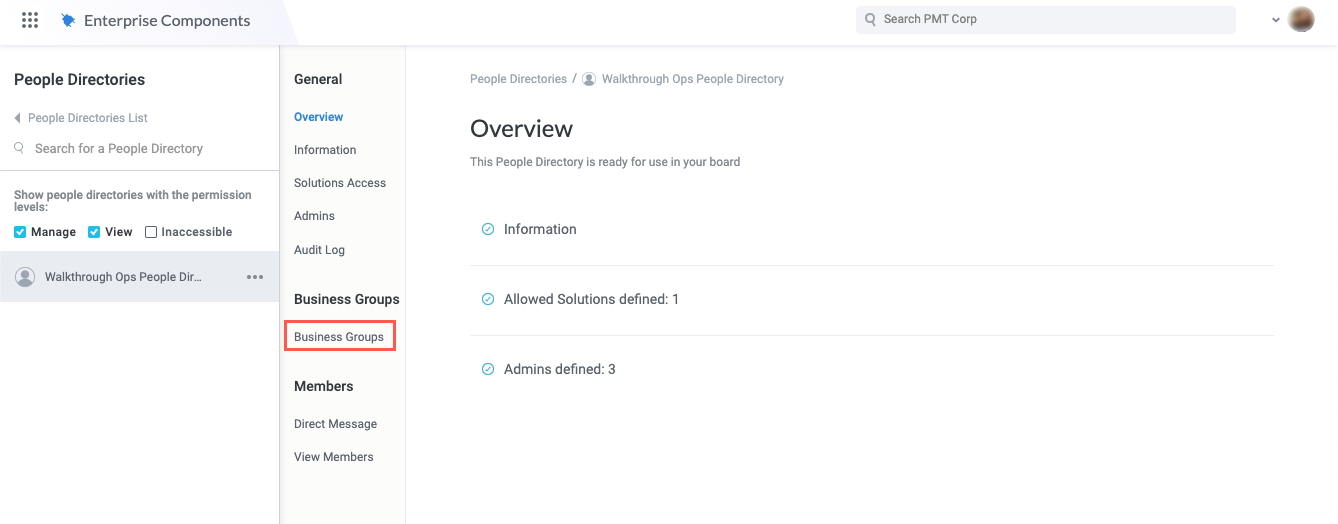Open the Information settings page
This screenshot has width=1338, height=524.
[x=325, y=150]
